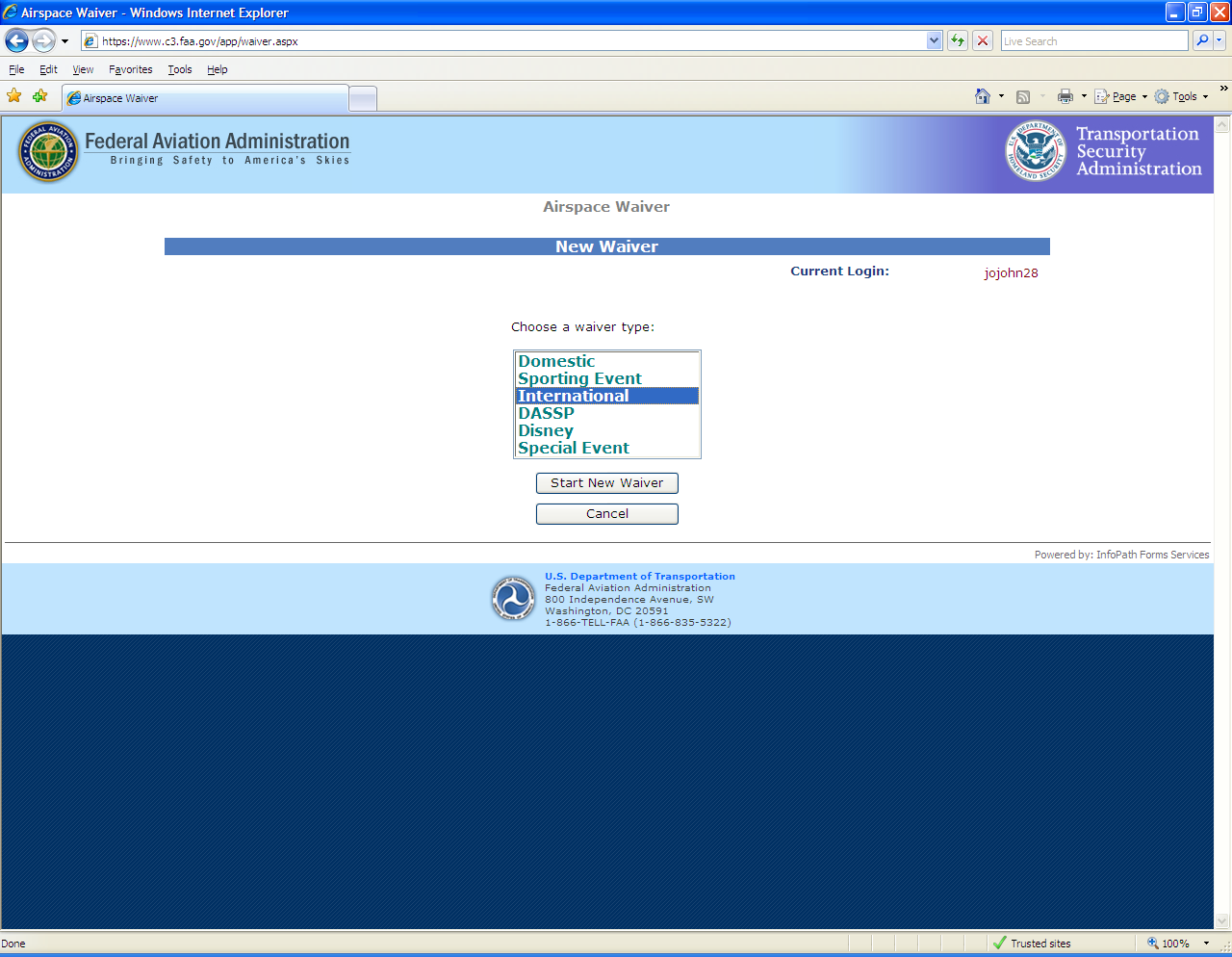Open the recent pages dropdown arrow

point(64,41)
